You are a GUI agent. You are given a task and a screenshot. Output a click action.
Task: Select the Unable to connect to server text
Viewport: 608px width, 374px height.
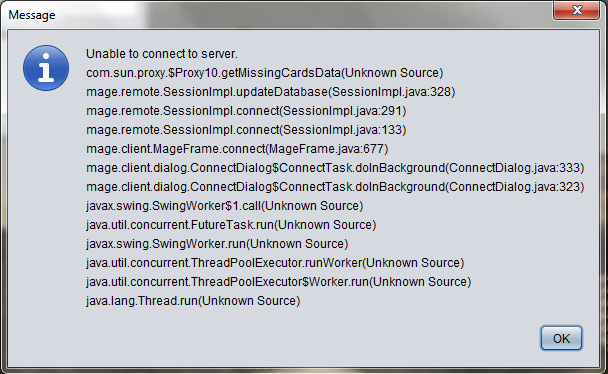(x=162, y=54)
